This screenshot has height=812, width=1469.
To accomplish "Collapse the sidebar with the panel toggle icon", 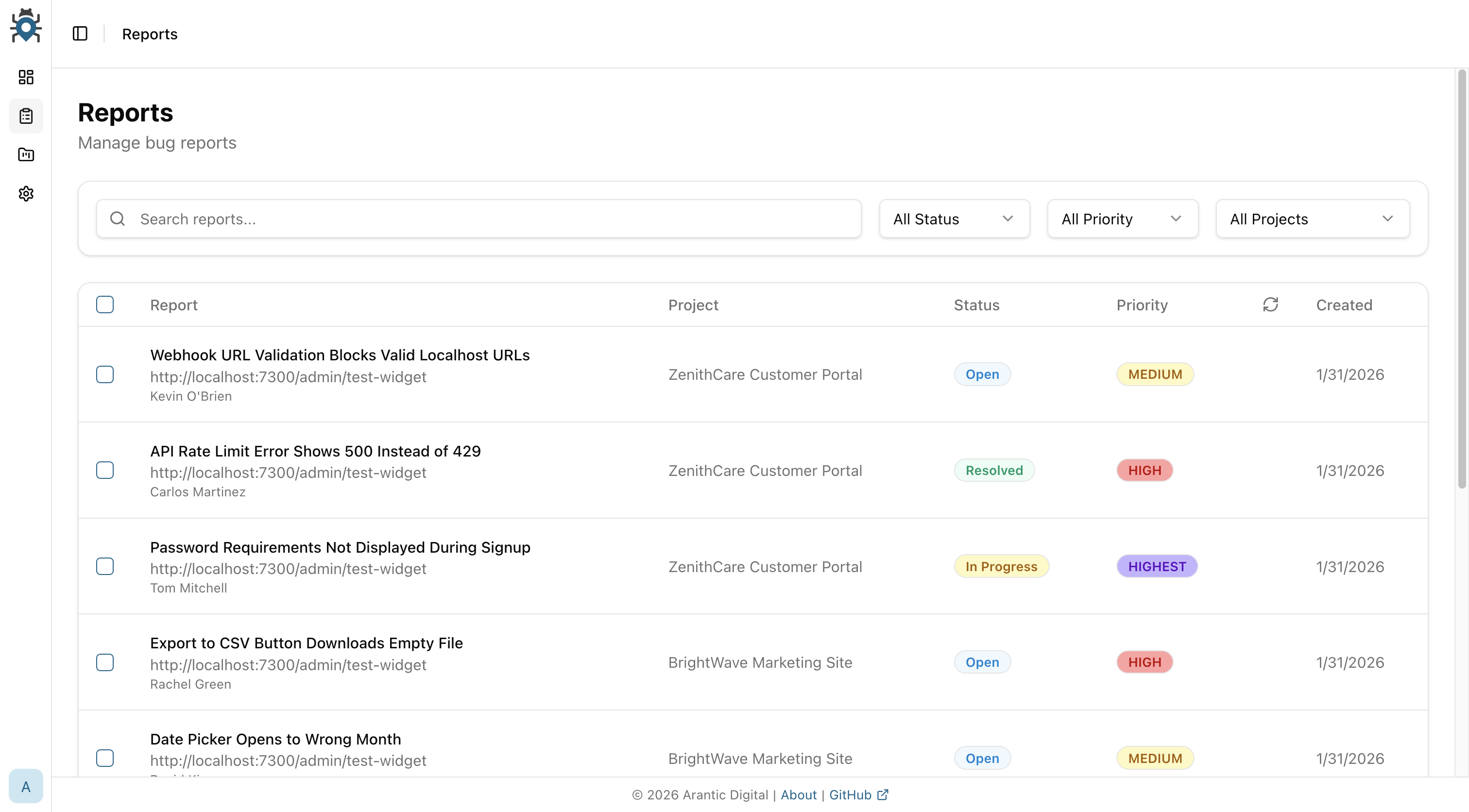I will 80,34.
